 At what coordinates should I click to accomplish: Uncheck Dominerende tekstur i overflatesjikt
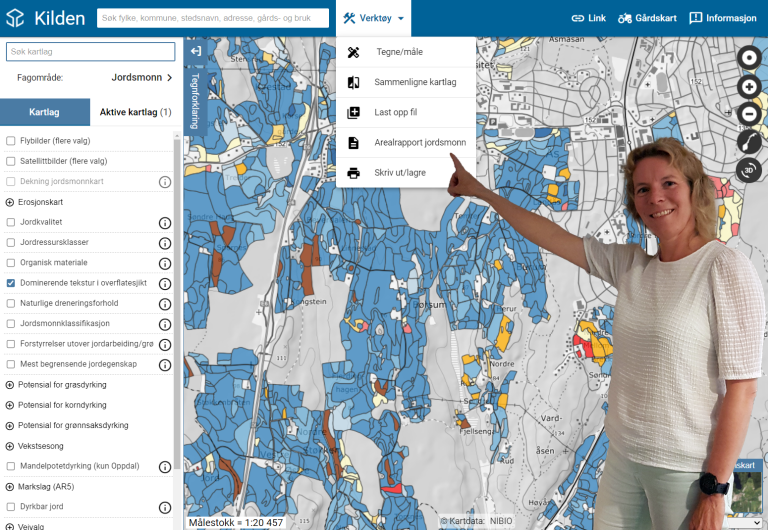point(11,283)
